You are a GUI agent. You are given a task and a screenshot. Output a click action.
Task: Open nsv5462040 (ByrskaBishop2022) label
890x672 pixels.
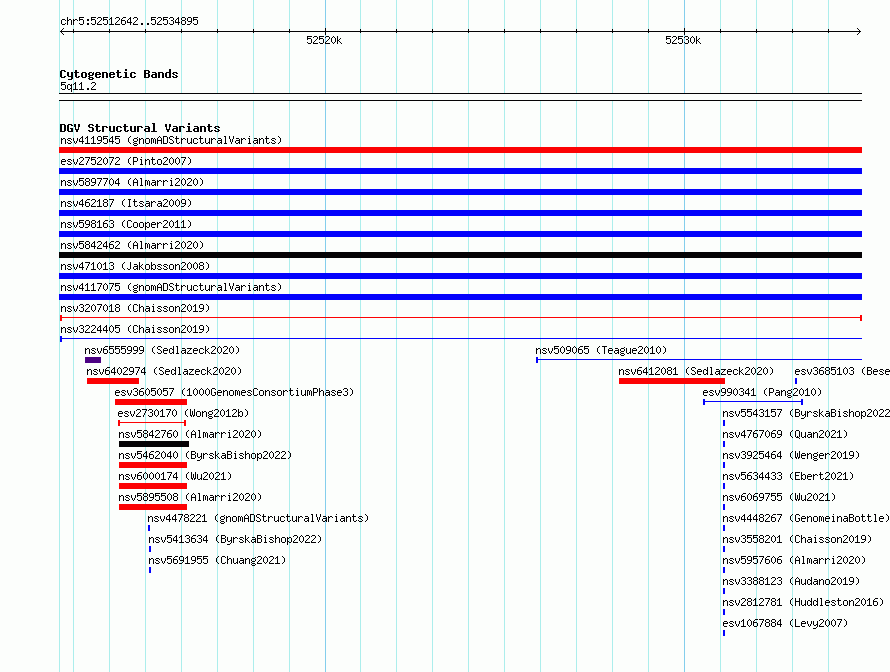(205, 455)
